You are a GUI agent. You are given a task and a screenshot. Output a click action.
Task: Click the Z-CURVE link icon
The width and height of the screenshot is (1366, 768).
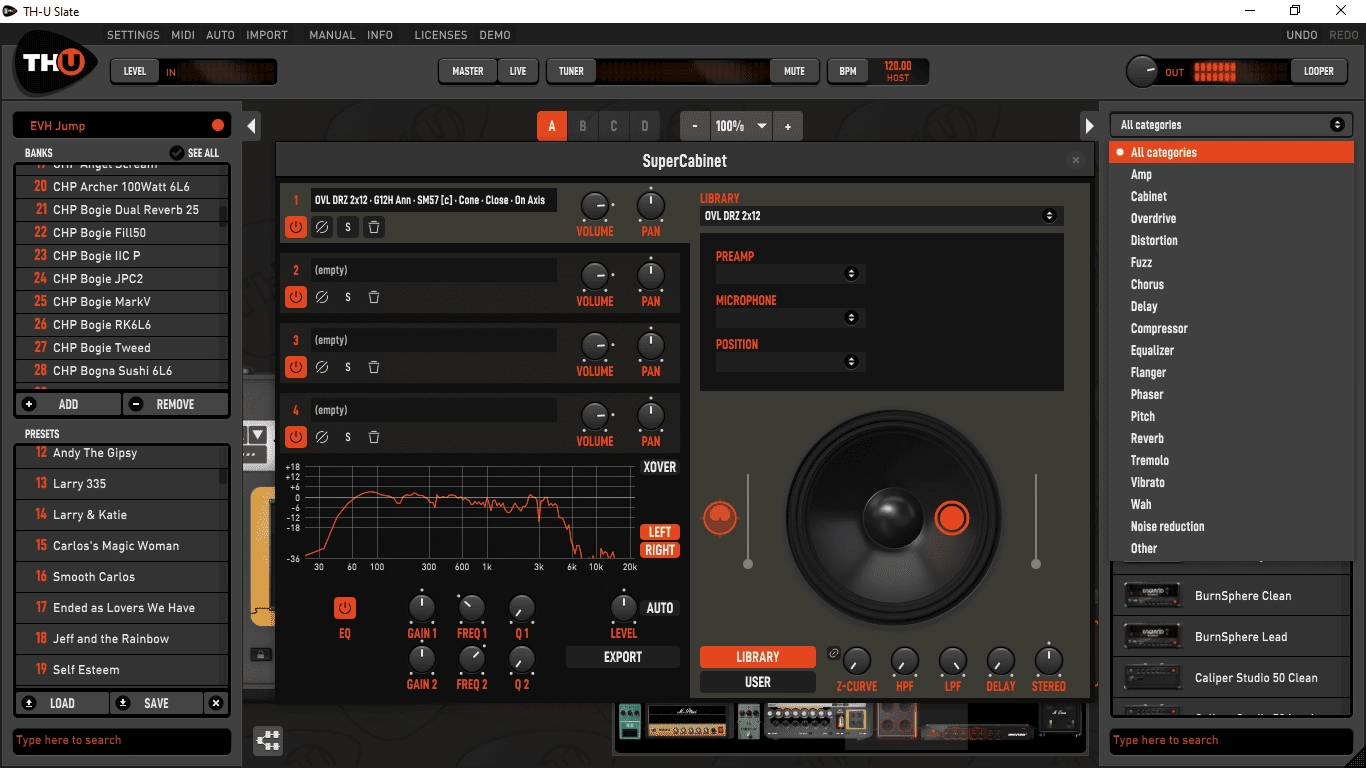(x=834, y=654)
